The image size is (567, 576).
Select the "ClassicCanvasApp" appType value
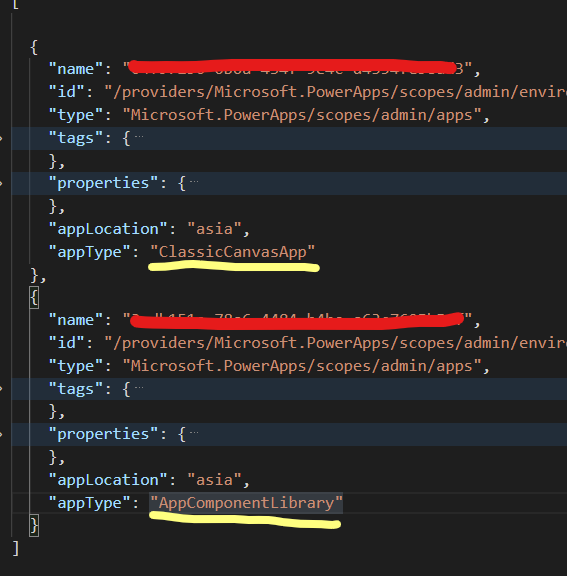click(232, 252)
